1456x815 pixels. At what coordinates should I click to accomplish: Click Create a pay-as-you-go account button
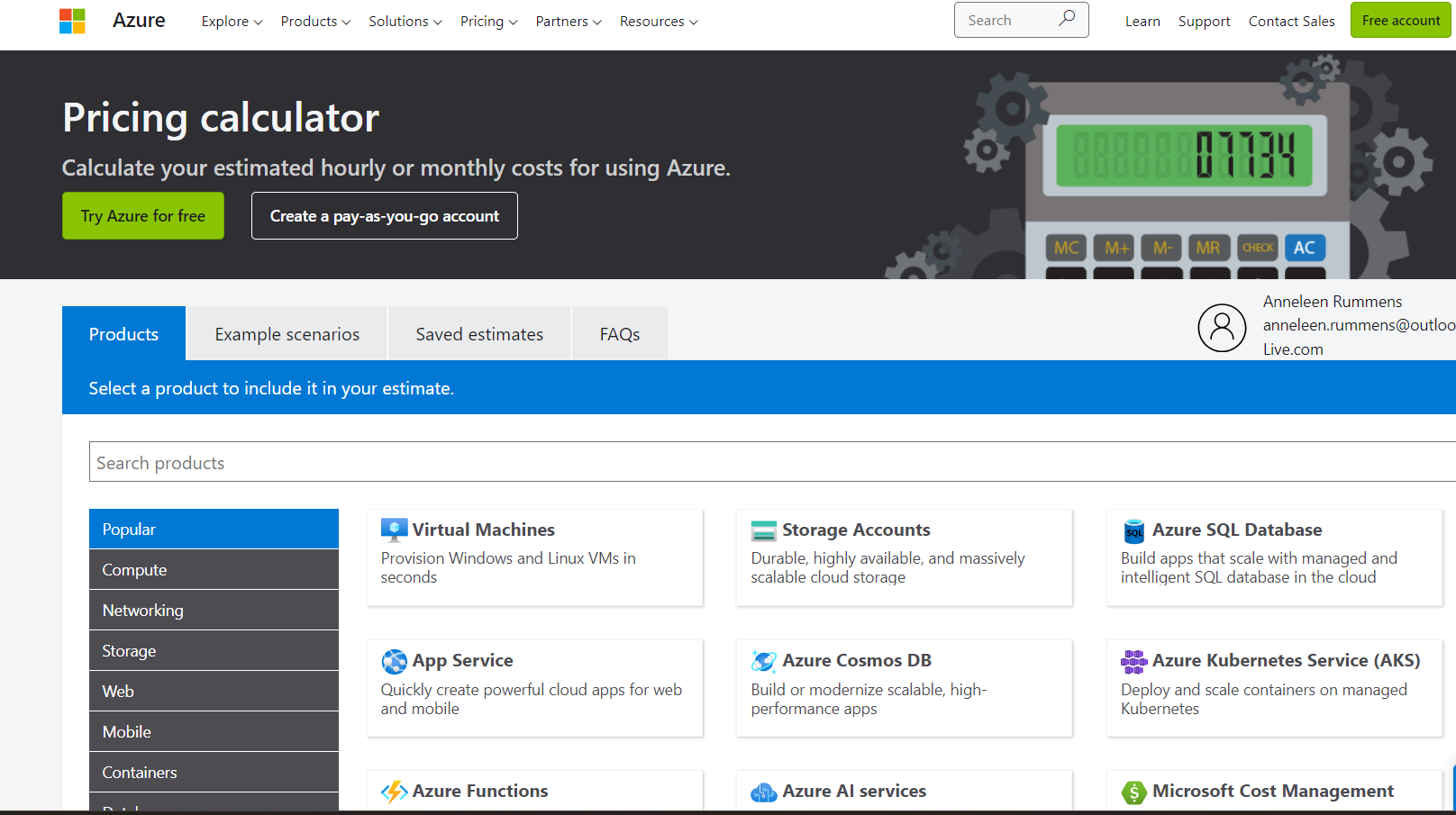[385, 216]
